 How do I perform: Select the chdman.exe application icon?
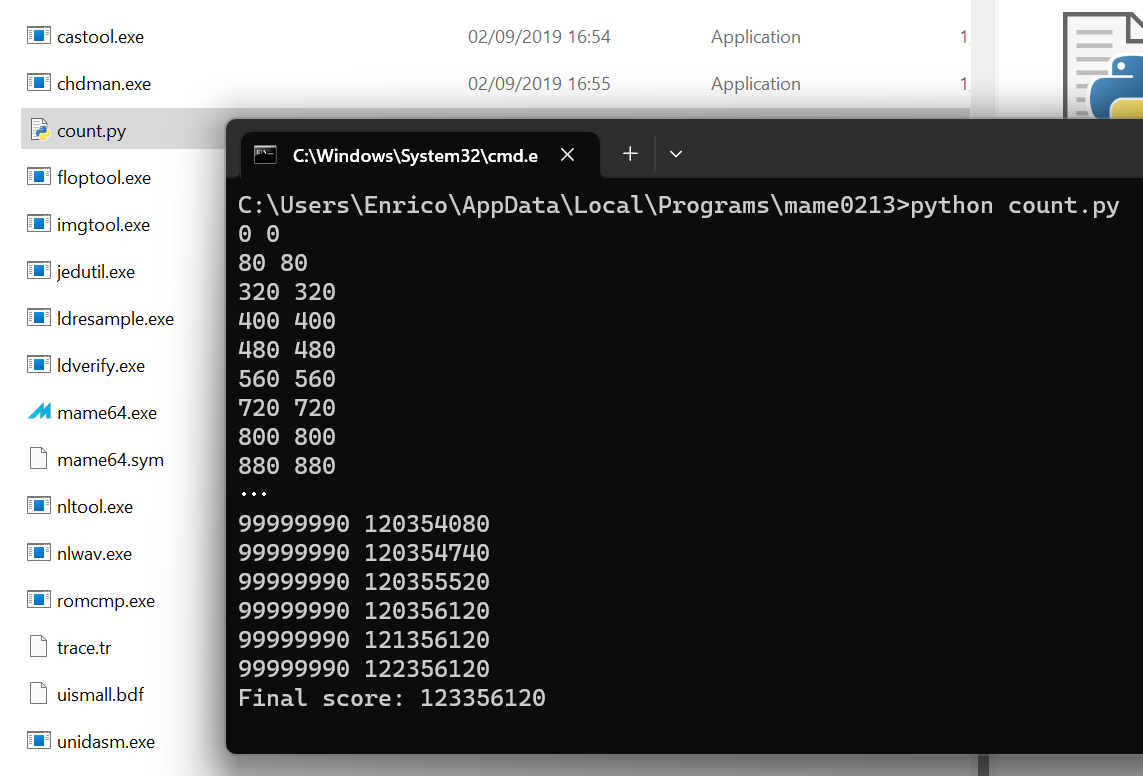tap(39, 84)
